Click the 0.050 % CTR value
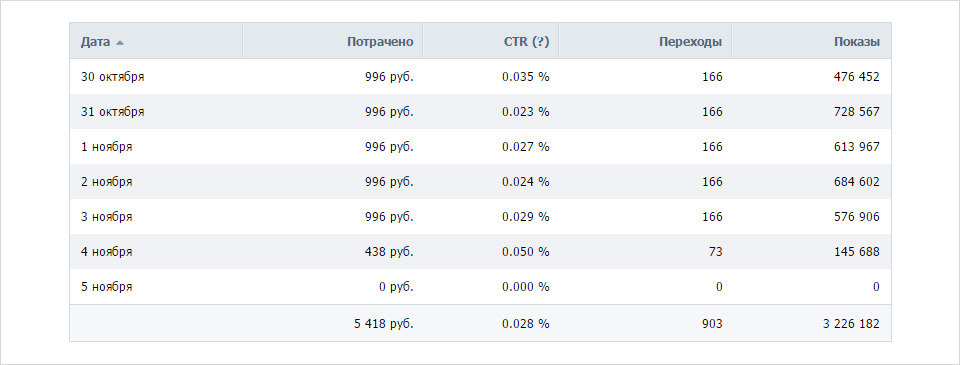The width and height of the screenshot is (960, 365). click(526, 252)
